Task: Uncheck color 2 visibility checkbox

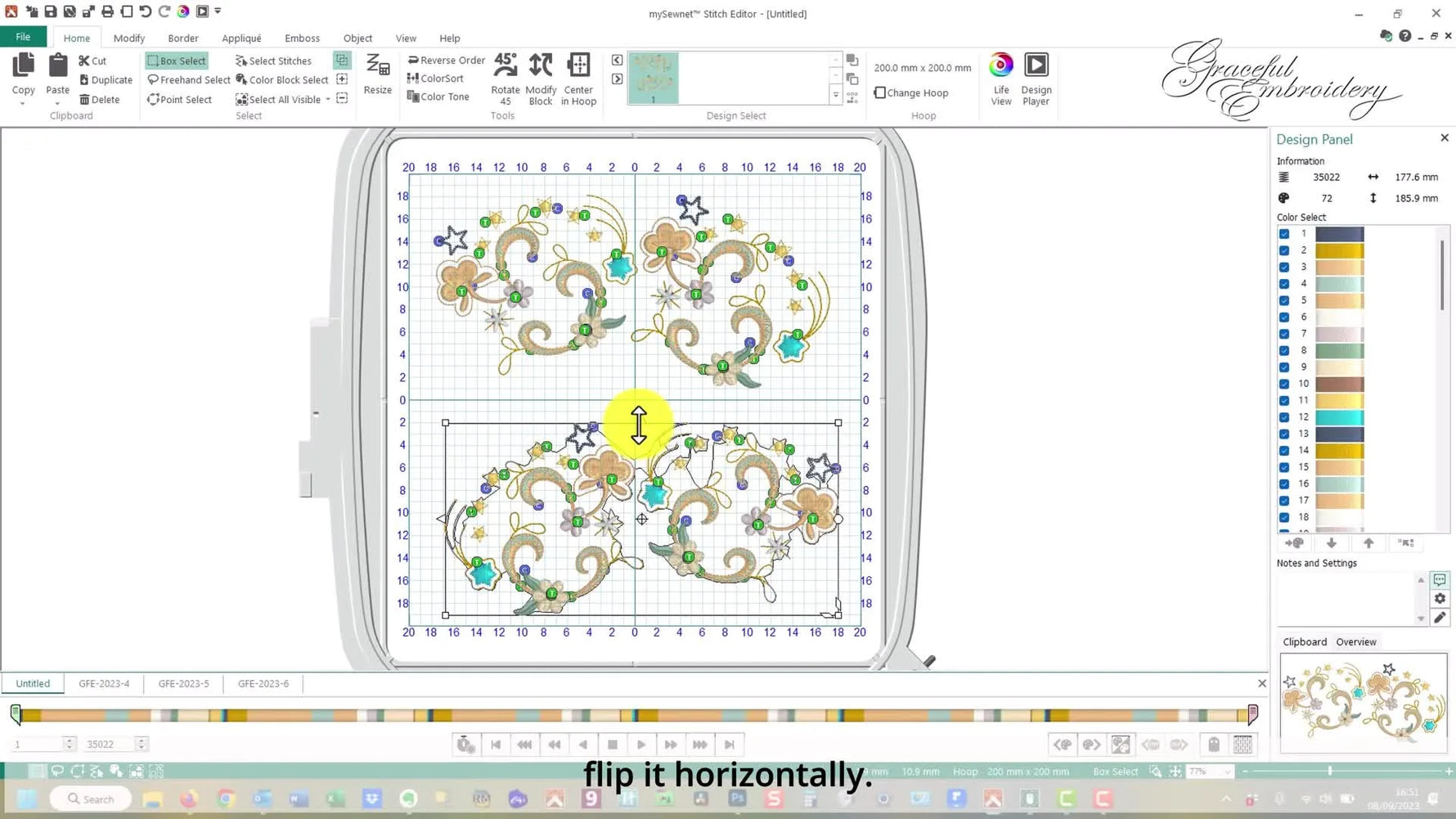Action: click(1284, 250)
